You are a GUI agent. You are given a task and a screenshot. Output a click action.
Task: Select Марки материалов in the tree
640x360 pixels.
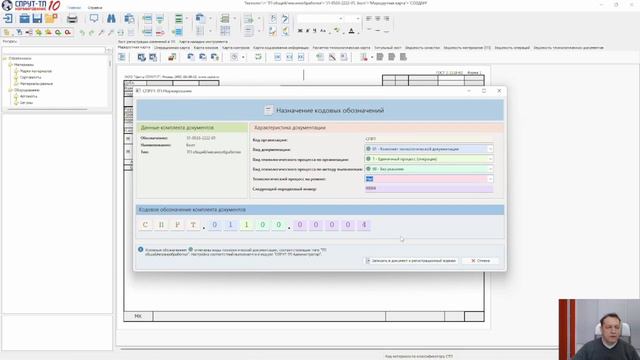(36, 71)
